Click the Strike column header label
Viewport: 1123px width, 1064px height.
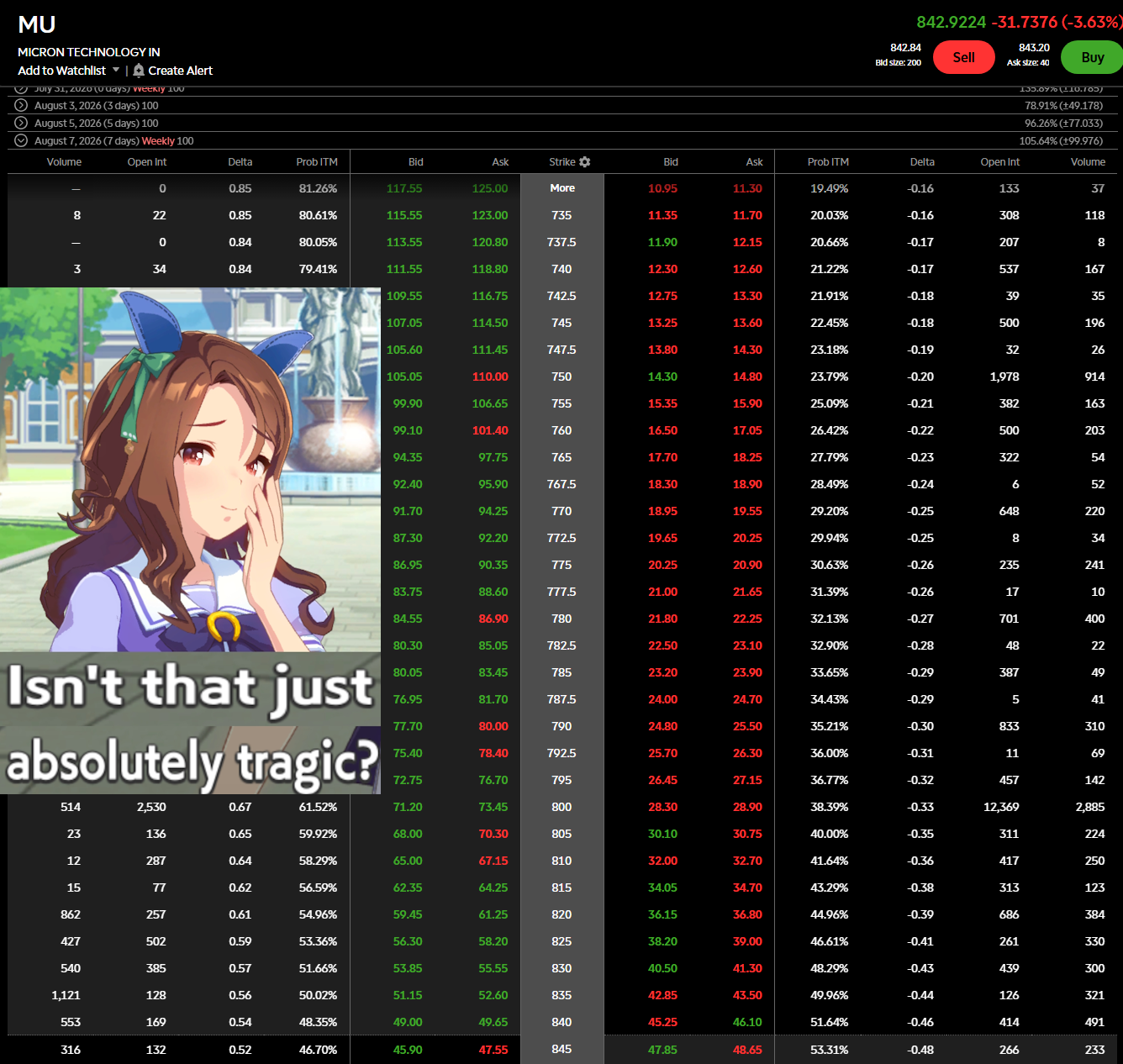562,162
